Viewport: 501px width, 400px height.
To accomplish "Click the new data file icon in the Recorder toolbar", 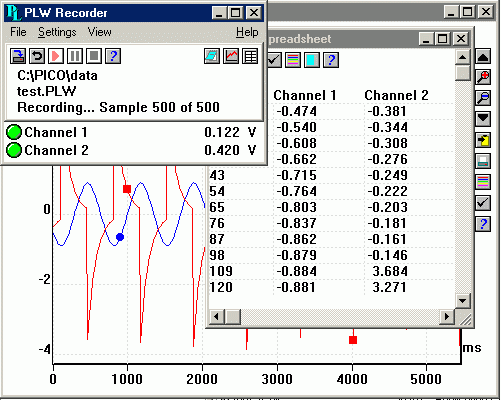I will [18, 56].
